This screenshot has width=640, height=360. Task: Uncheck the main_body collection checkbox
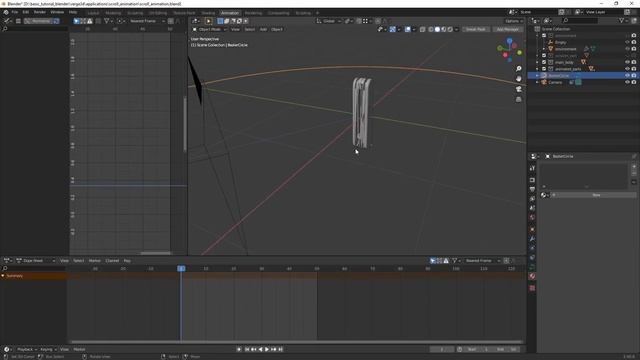tap(544, 62)
